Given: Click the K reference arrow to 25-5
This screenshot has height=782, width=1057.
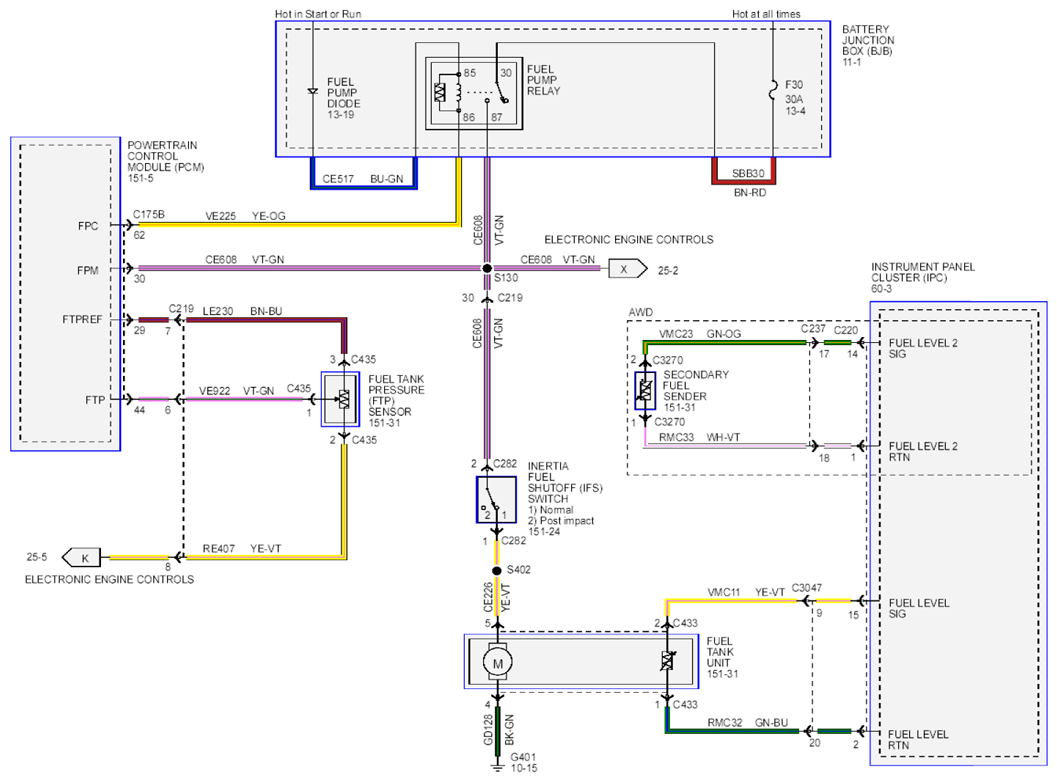Looking at the screenshot, I should (81, 558).
